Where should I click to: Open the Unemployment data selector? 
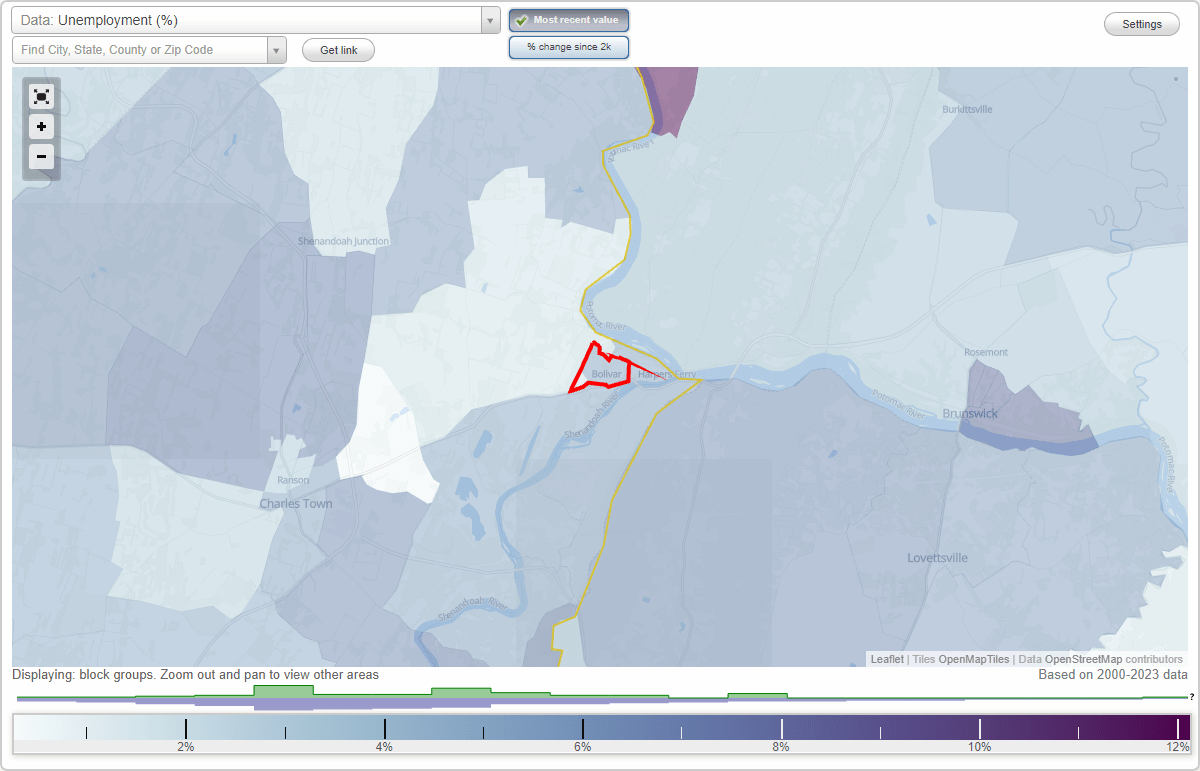250,19
